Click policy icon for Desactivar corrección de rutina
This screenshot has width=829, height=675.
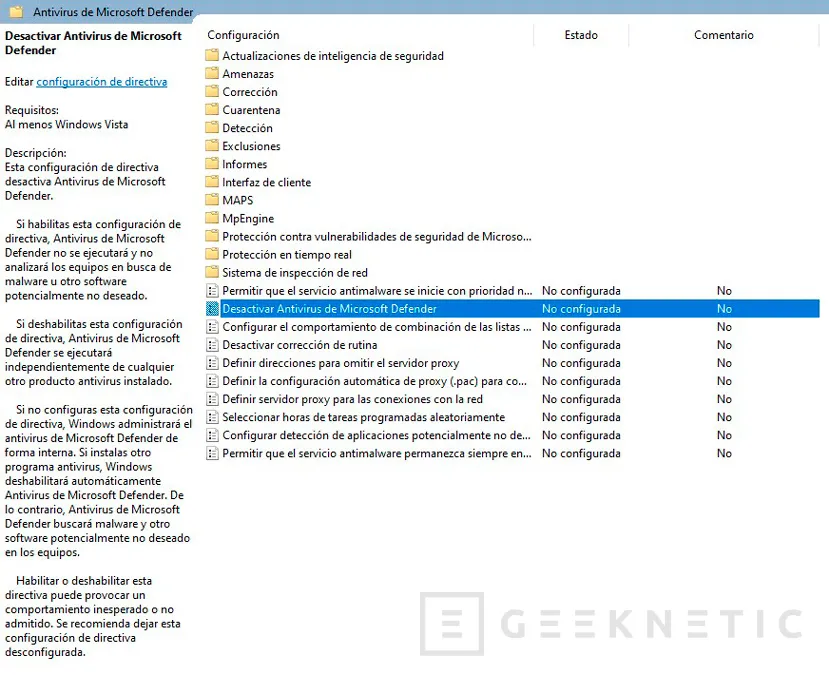coord(212,345)
